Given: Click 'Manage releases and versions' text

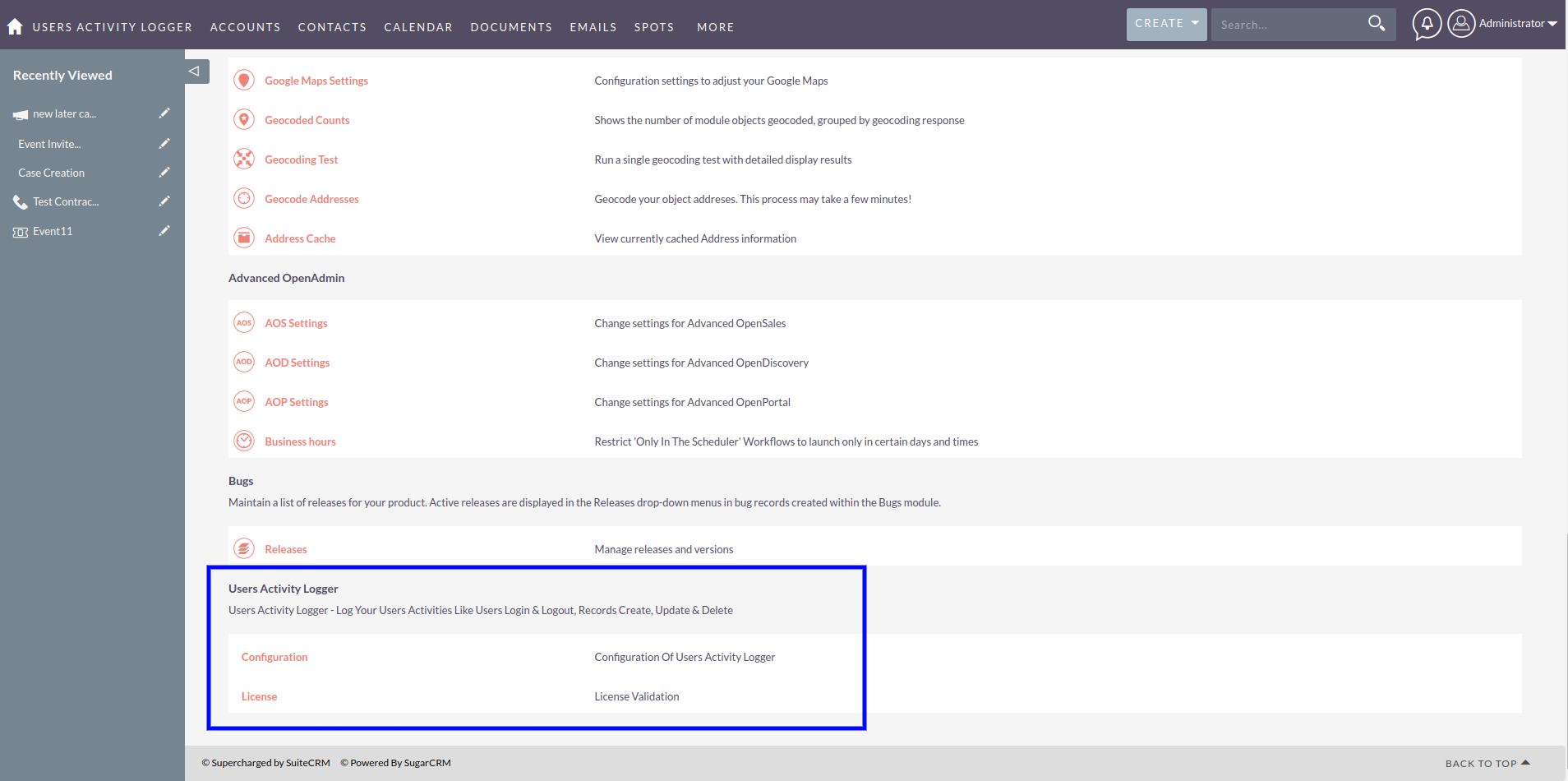Looking at the screenshot, I should tap(664, 549).
